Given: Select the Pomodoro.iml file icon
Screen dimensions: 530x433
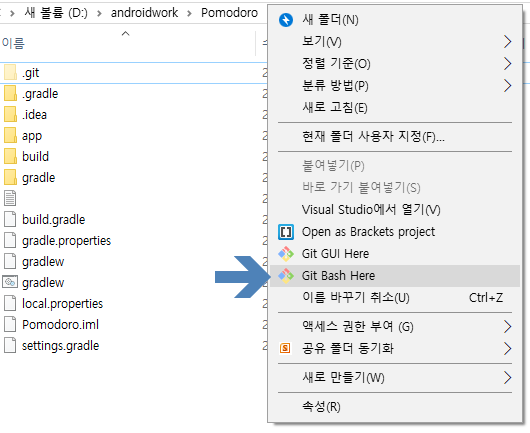Looking at the screenshot, I should pyautogui.click(x=10, y=324).
